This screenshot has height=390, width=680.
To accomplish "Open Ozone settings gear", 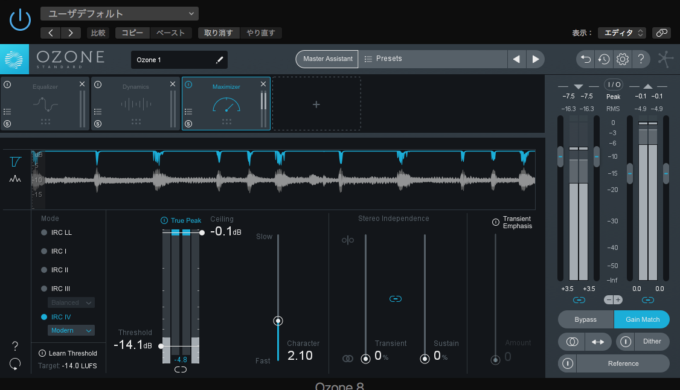I will click(x=623, y=59).
